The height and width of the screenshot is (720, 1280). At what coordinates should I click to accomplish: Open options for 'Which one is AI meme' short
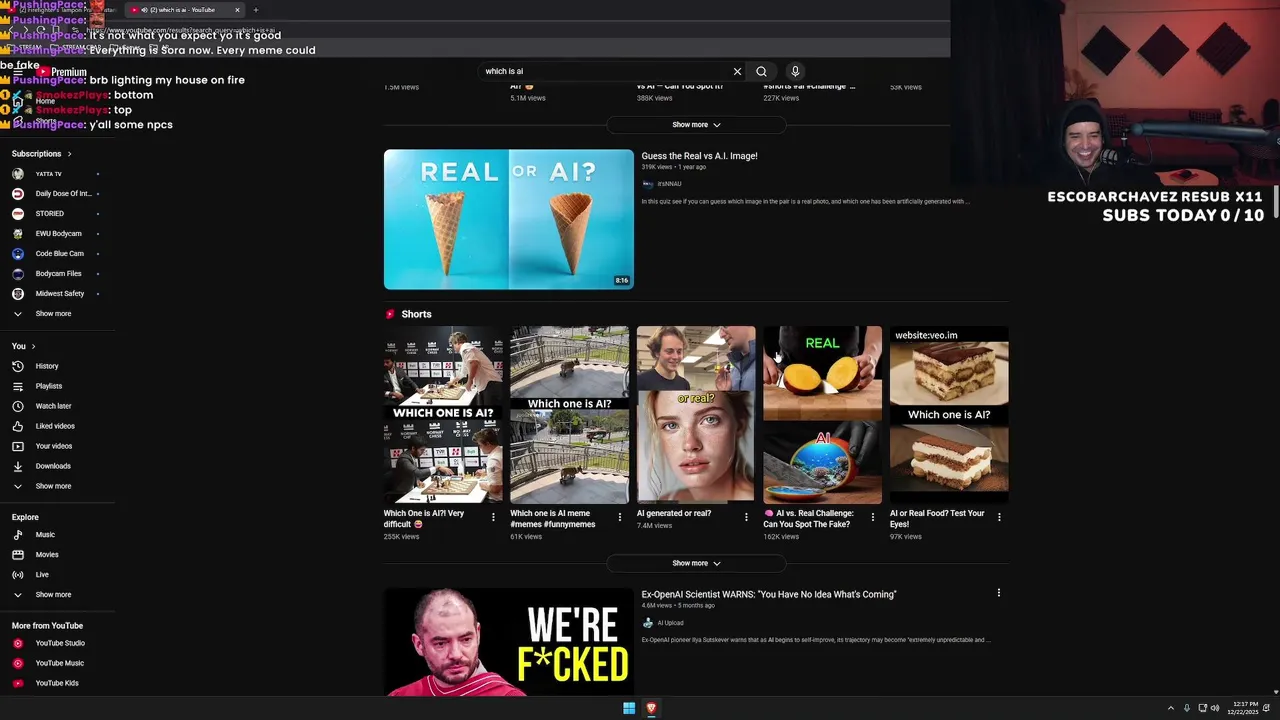(x=619, y=517)
